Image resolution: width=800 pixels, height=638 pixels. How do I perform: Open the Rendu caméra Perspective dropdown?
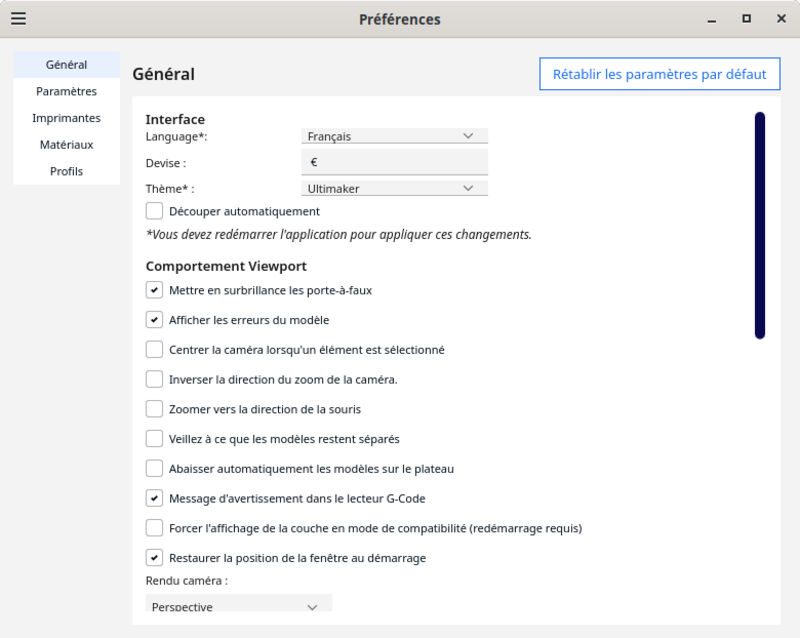(x=239, y=603)
